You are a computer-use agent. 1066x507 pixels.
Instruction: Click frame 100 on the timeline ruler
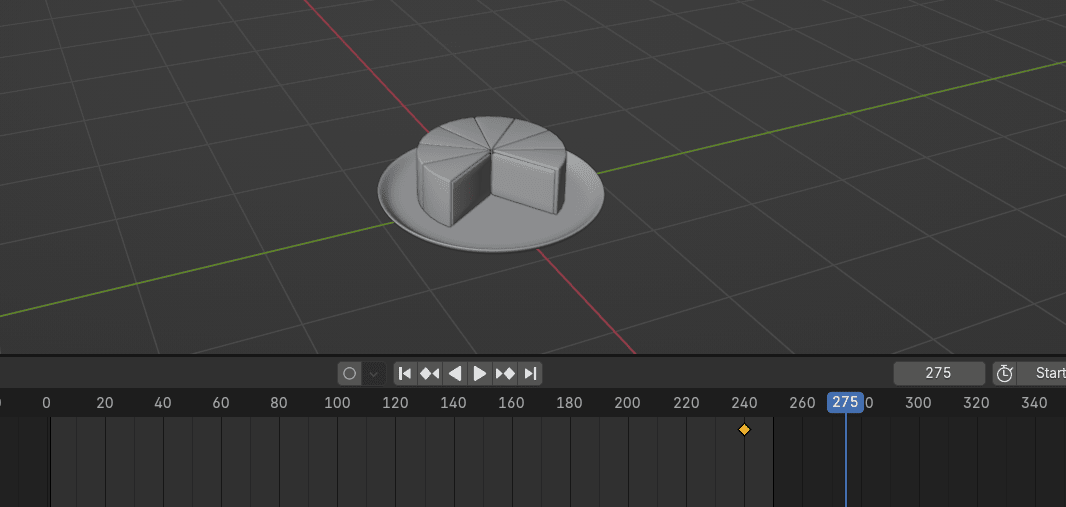point(337,403)
